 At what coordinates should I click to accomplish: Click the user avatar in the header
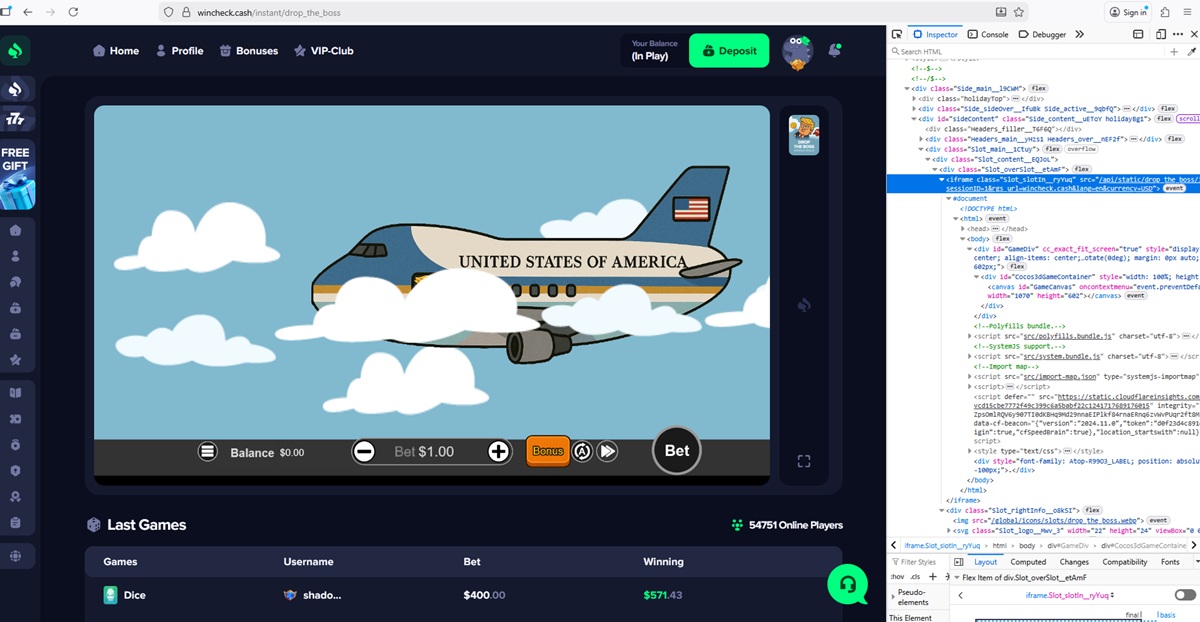pos(797,51)
